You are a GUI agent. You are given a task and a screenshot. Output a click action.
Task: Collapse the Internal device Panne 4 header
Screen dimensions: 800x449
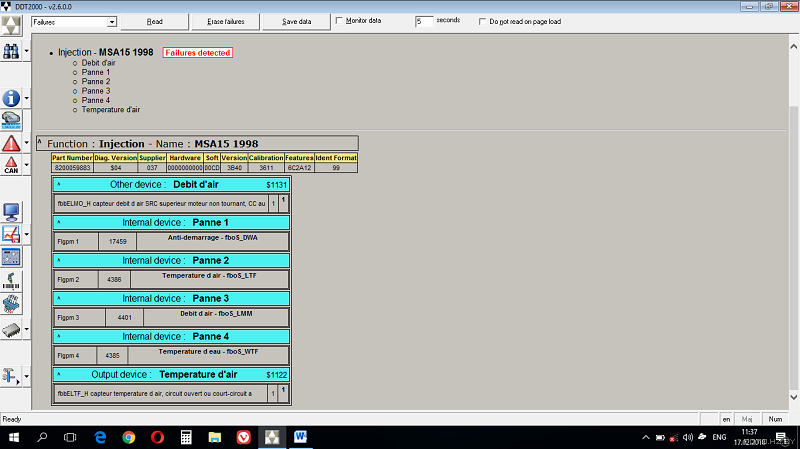coord(59,336)
